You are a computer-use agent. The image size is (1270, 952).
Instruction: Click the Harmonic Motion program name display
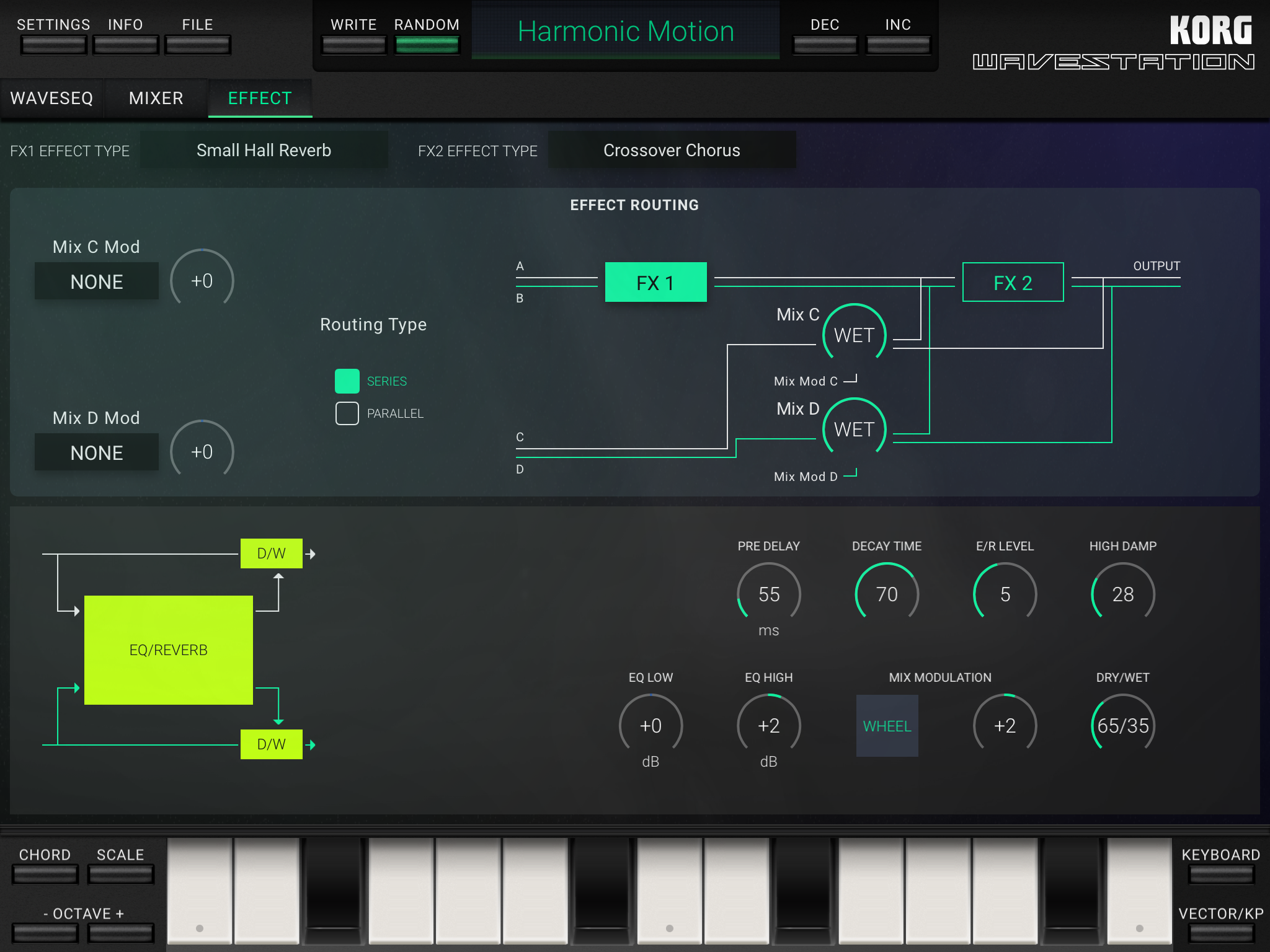tap(626, 31)
